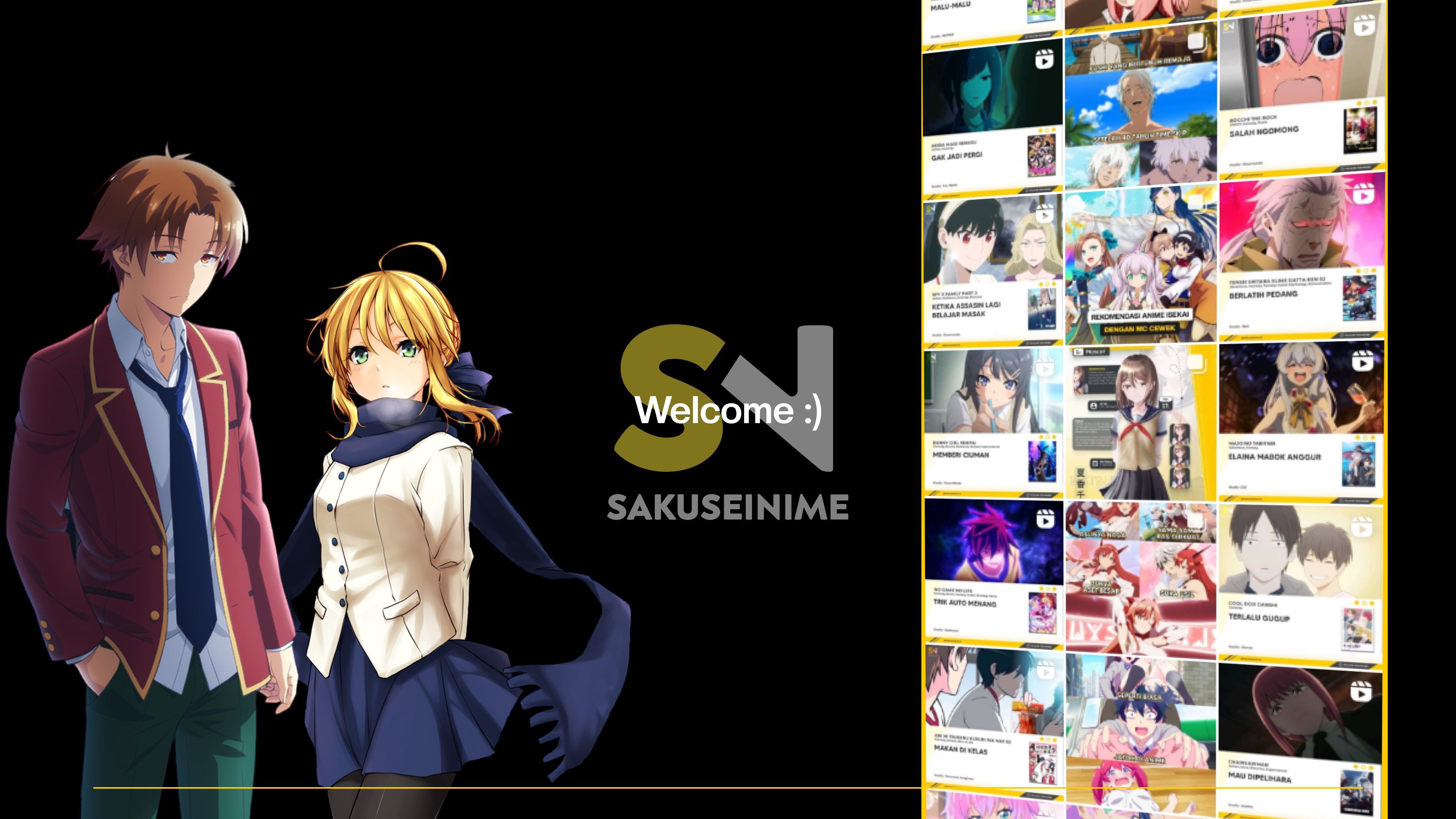This screenshot has height=819, width=1456.
Task: Click the reels icon on MAU DIPELIHARA card
Action: pyautogui.click(x=1361, y=691)
